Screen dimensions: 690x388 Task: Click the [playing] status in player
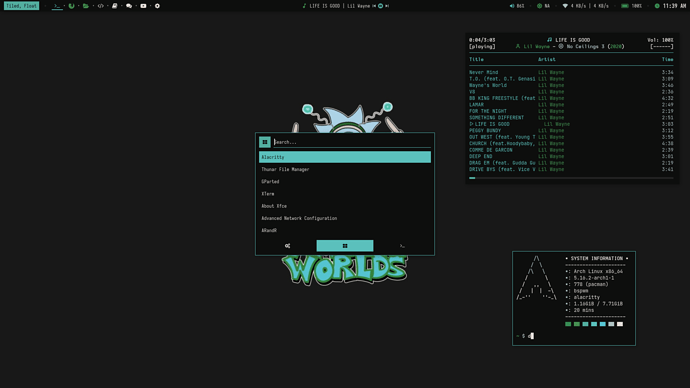click(x=482, y=46)
